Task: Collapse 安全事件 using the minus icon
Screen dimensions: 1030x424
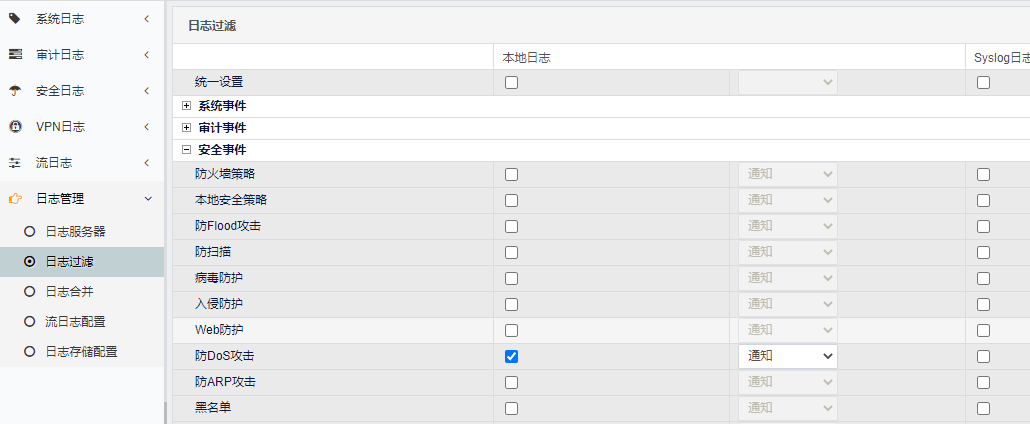Action: (187, 150)
